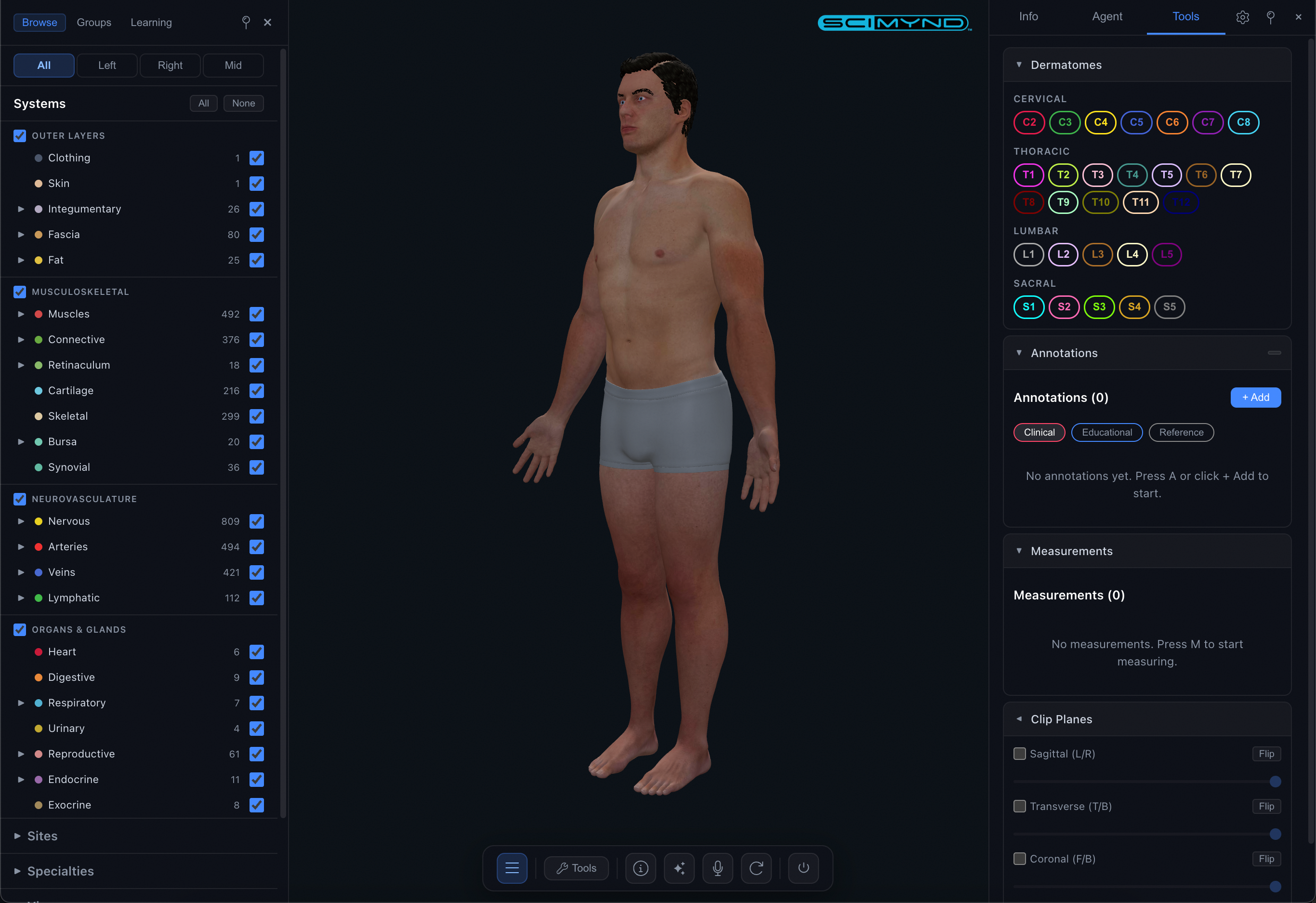Image resolution: width=1316 pixels, height=903 pixels.
Task: Open the Learning section
Action: (x=151, y=22)
